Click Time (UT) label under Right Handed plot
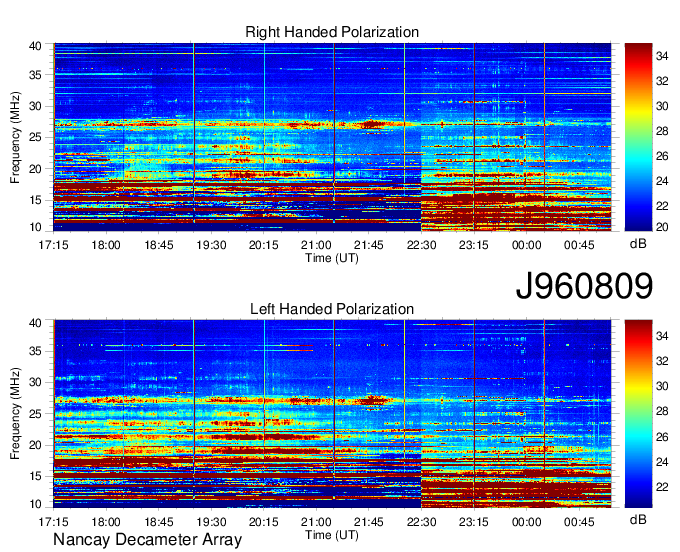This screenshot has height=552, width=680. 332,258
